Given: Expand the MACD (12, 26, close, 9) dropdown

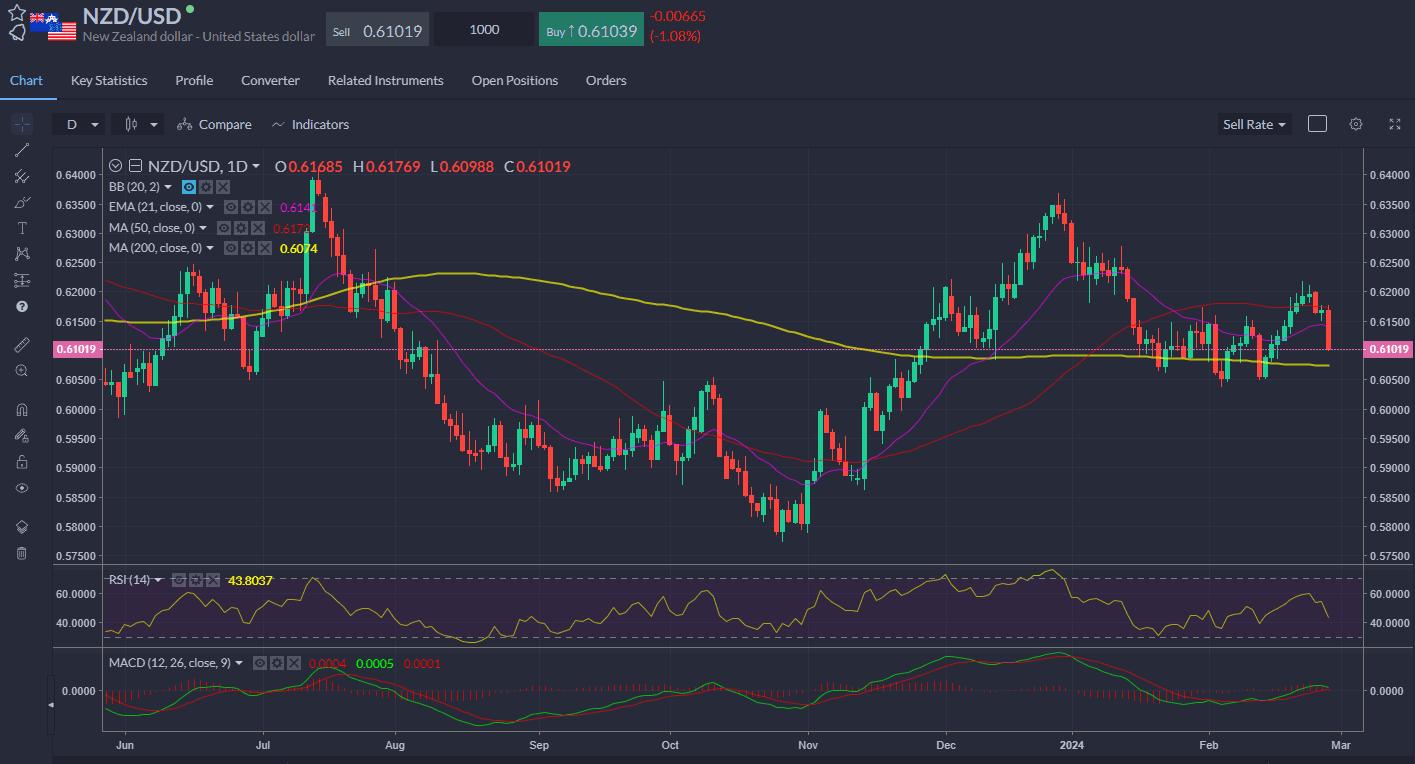Looking at the screenshot, I should pyautogui.click(x=239, y=663).
